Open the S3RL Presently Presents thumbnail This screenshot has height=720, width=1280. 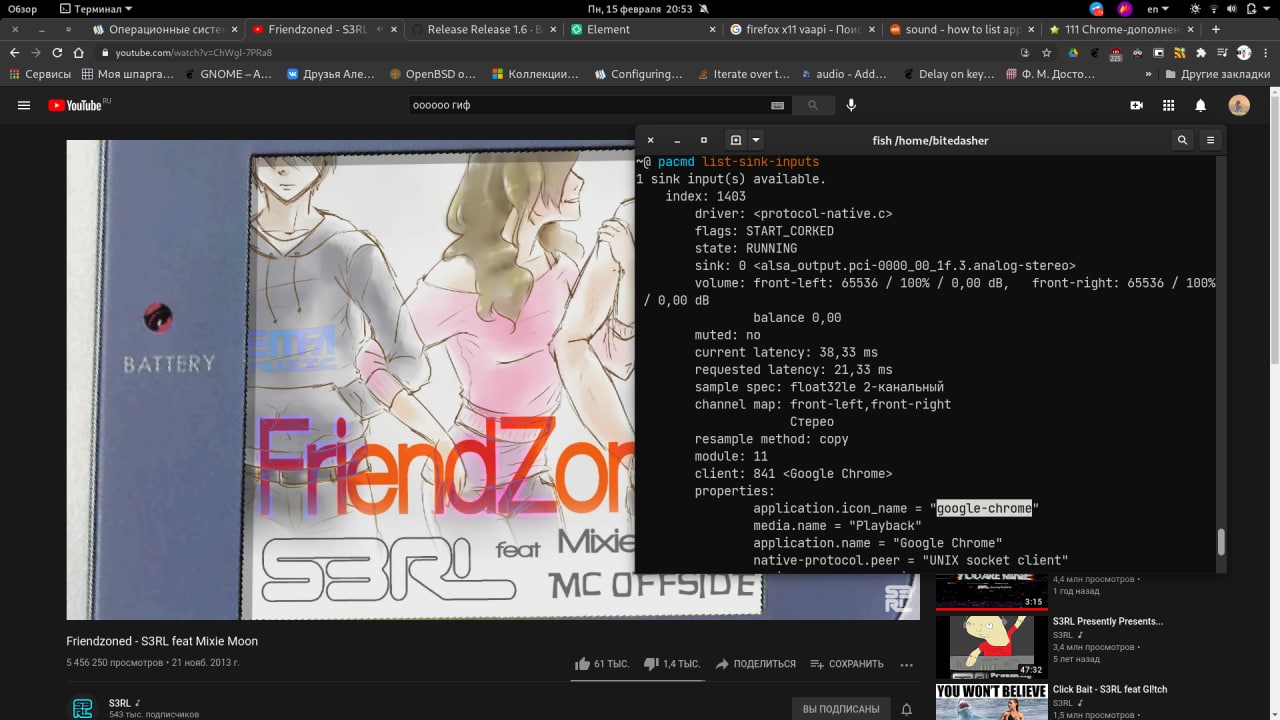tap(992, 647)
